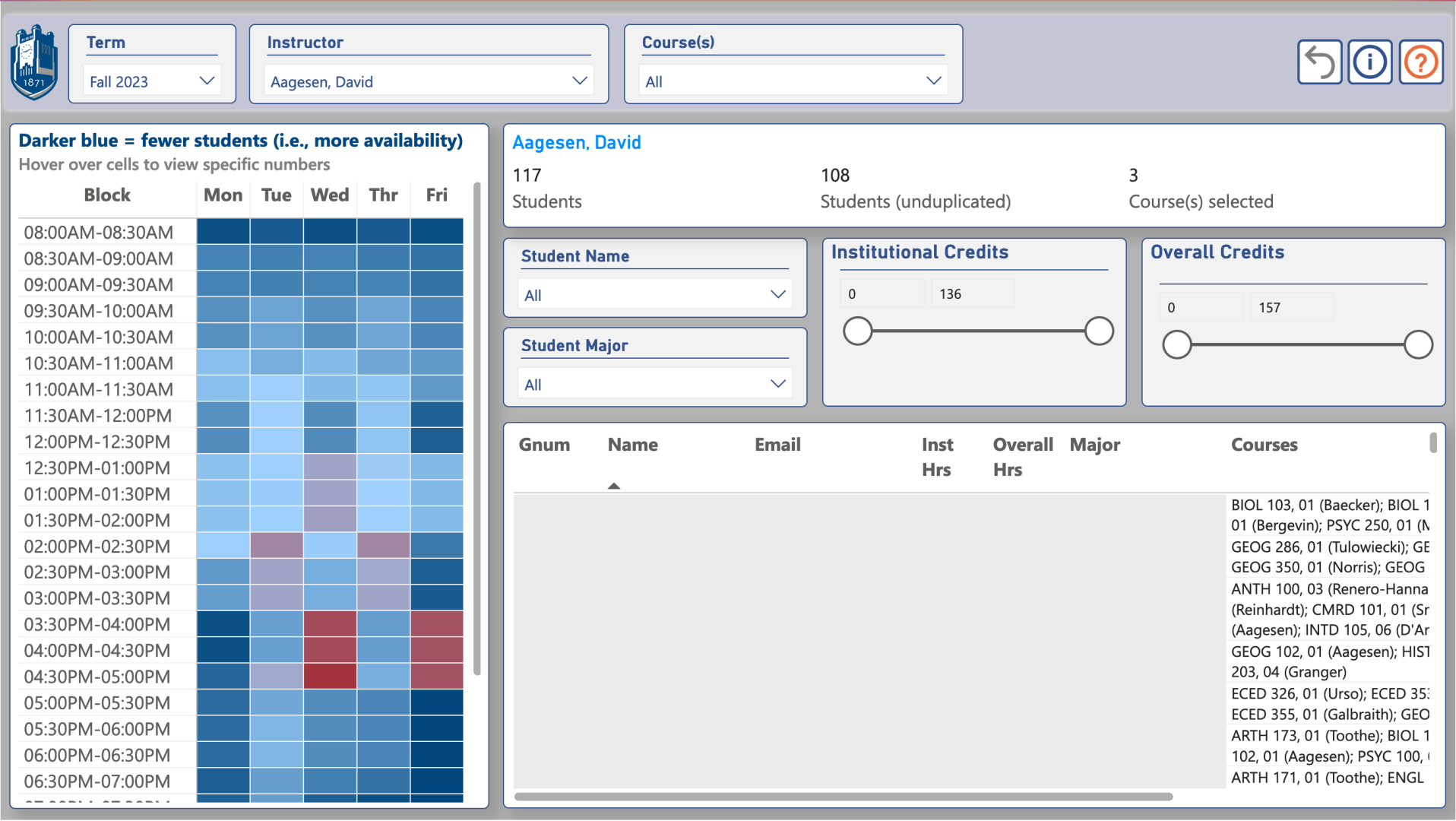Open the Student Major dropdown

(654, 385)
